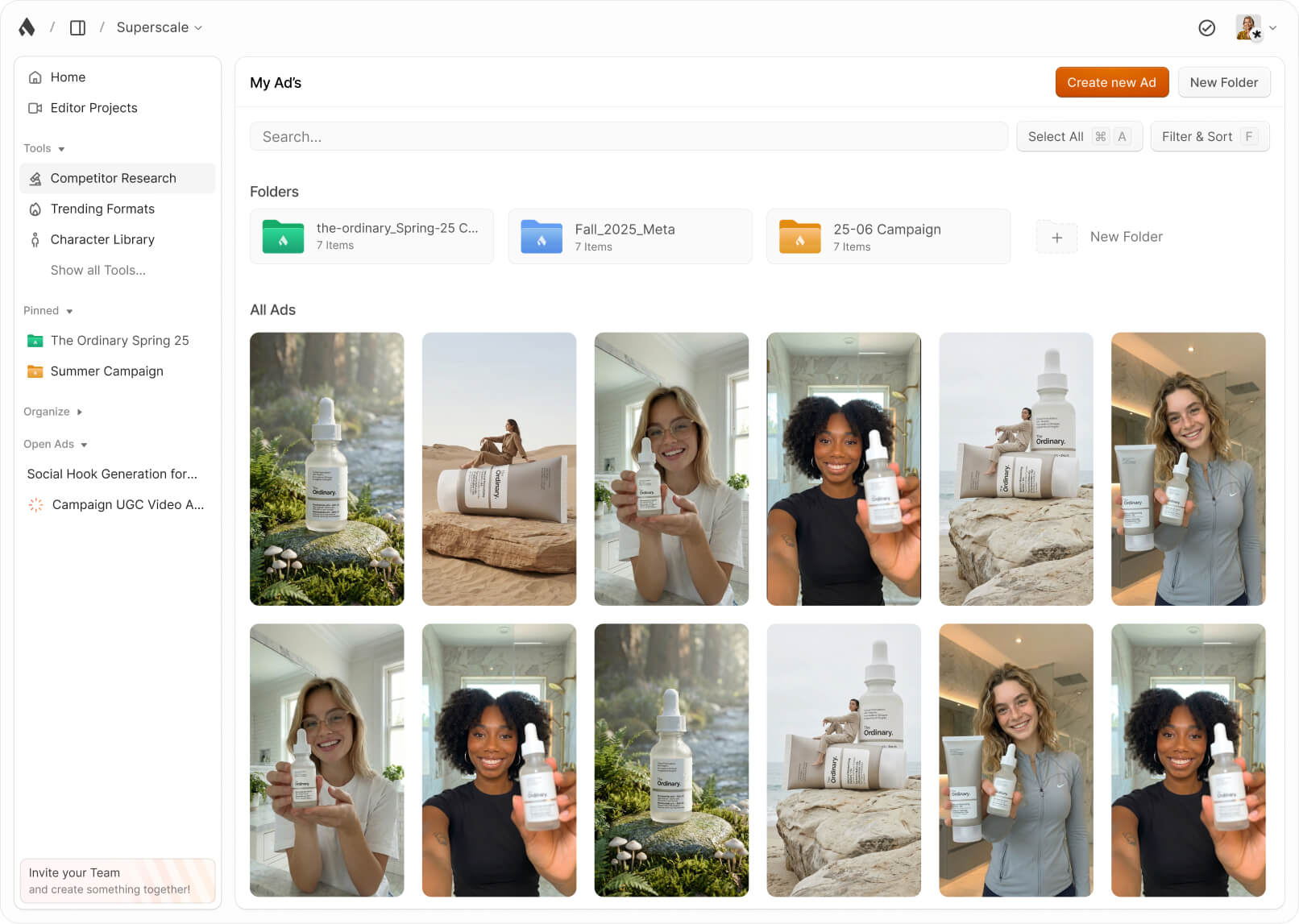This screenshot has height=924, width=1299.
Task: Open pinned The Ordinary Spring 25
Action: 118,341
